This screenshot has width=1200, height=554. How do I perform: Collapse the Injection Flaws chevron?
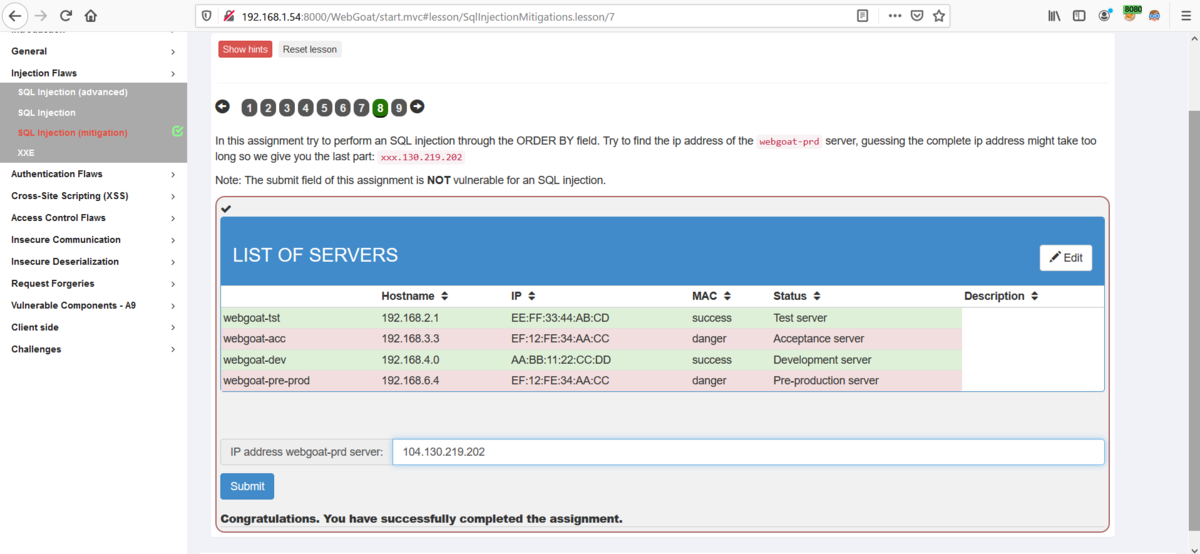(x=173, y=74)
